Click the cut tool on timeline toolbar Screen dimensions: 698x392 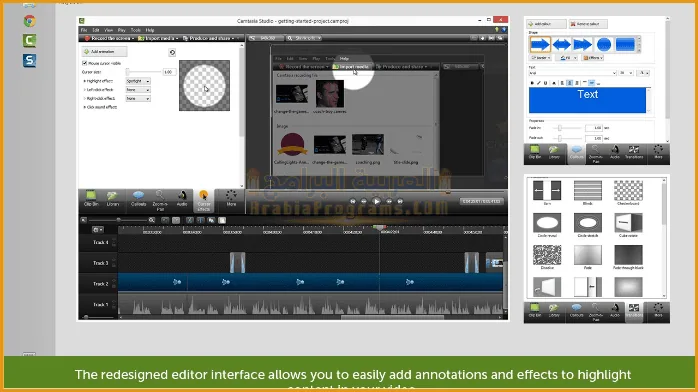click(190, 220)
